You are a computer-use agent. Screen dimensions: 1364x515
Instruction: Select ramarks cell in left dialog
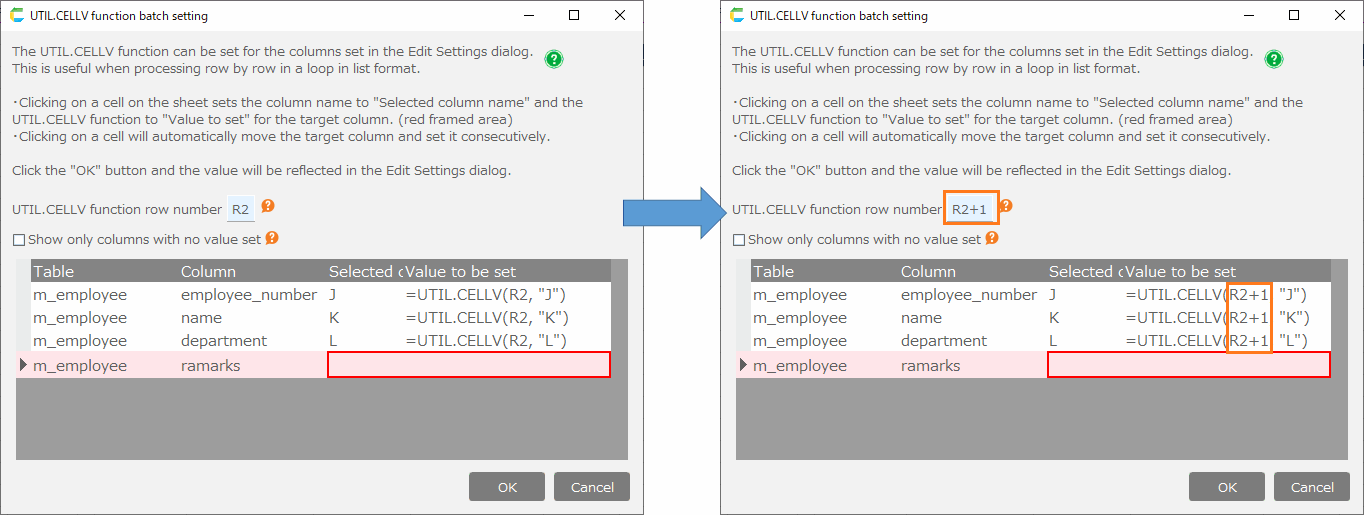[252, 365]
